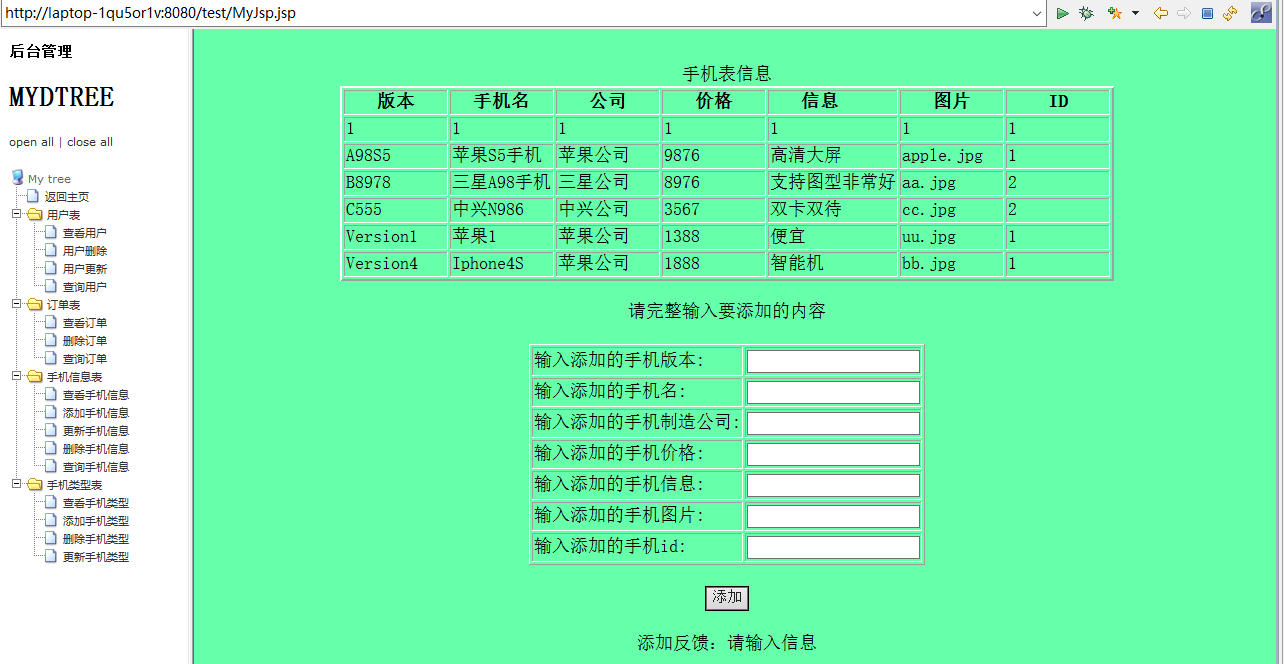This screenshot has height=664, width=1284.
Task: Click the page icon beside 查看用户
Action: pyautogui.click(x=51, y=232)
